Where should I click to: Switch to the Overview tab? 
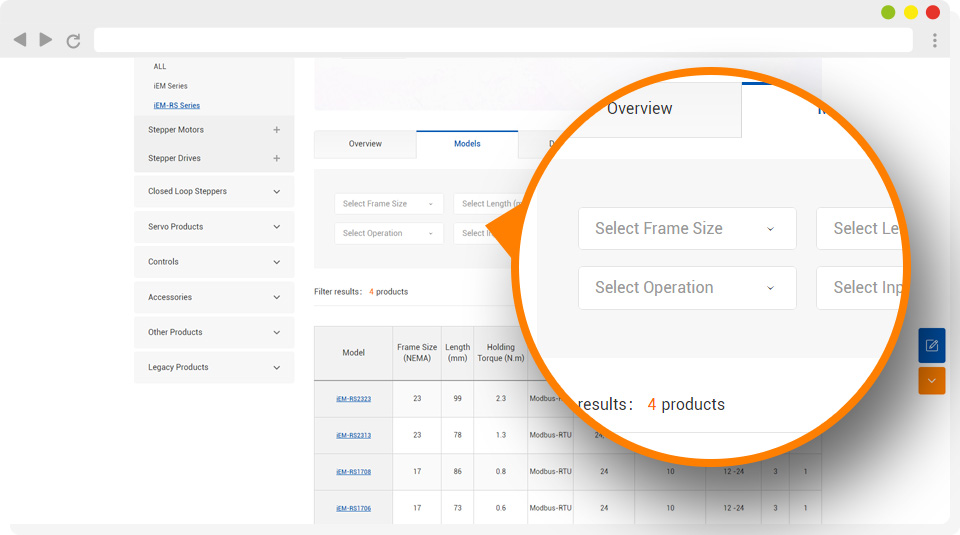coord(366,144)
